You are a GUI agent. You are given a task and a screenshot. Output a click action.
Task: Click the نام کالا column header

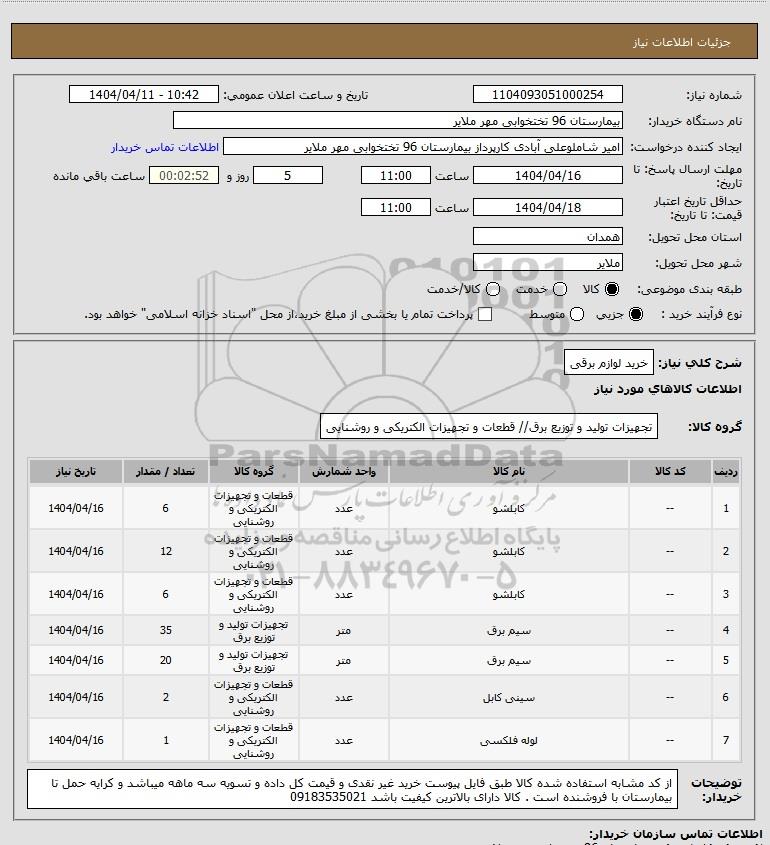pyautogui.click(x=509, y=472)
